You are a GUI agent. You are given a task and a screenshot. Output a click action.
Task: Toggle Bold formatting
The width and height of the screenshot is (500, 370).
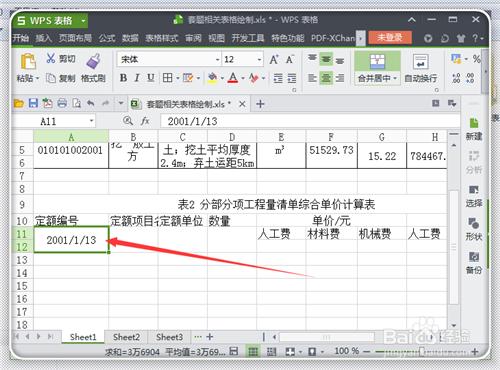coord(123,78)
